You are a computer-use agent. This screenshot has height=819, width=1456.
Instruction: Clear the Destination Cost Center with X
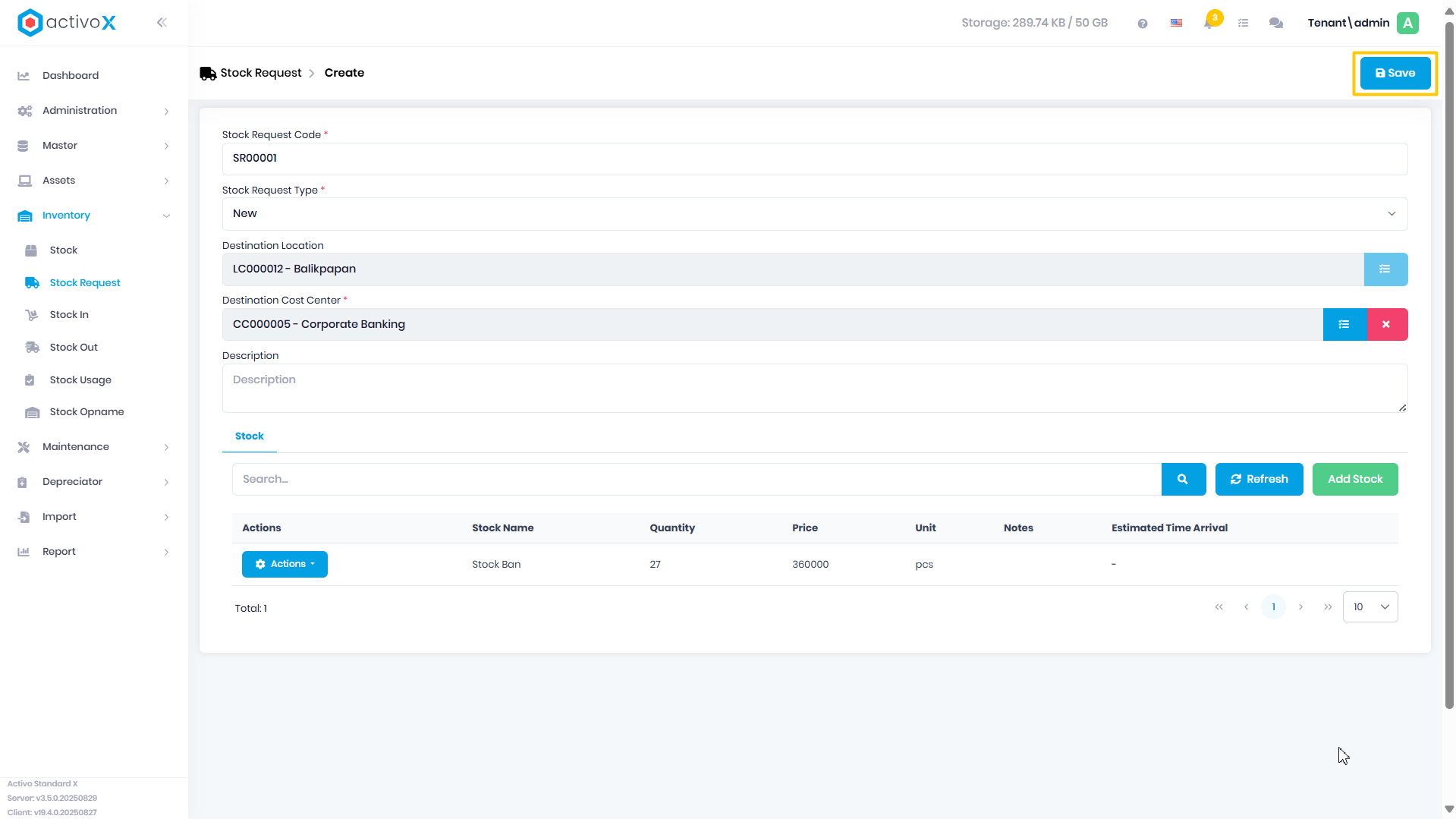tap(1386, 325)
